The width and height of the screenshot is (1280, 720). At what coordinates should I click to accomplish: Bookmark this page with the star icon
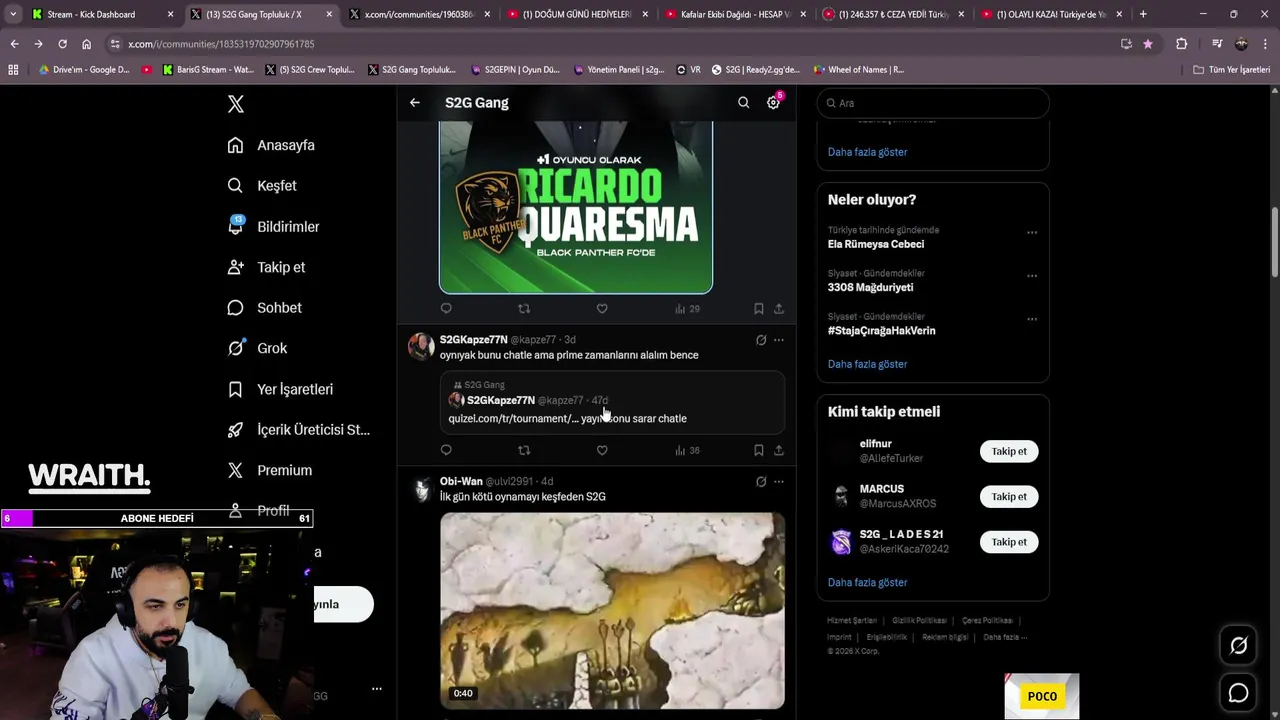[1148, 44]
